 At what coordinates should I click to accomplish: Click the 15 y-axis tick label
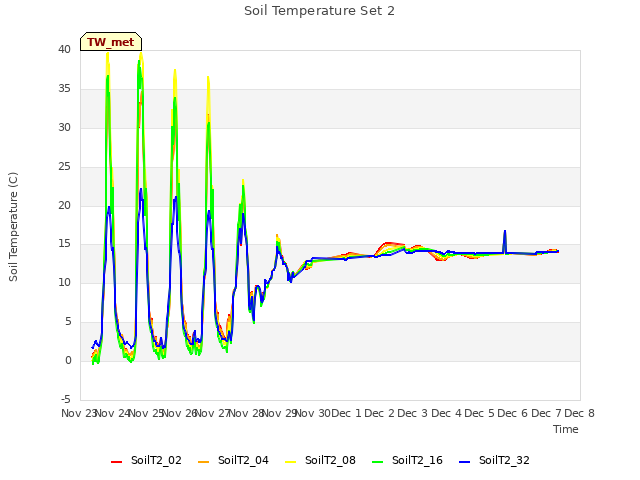tap(64, 244)
